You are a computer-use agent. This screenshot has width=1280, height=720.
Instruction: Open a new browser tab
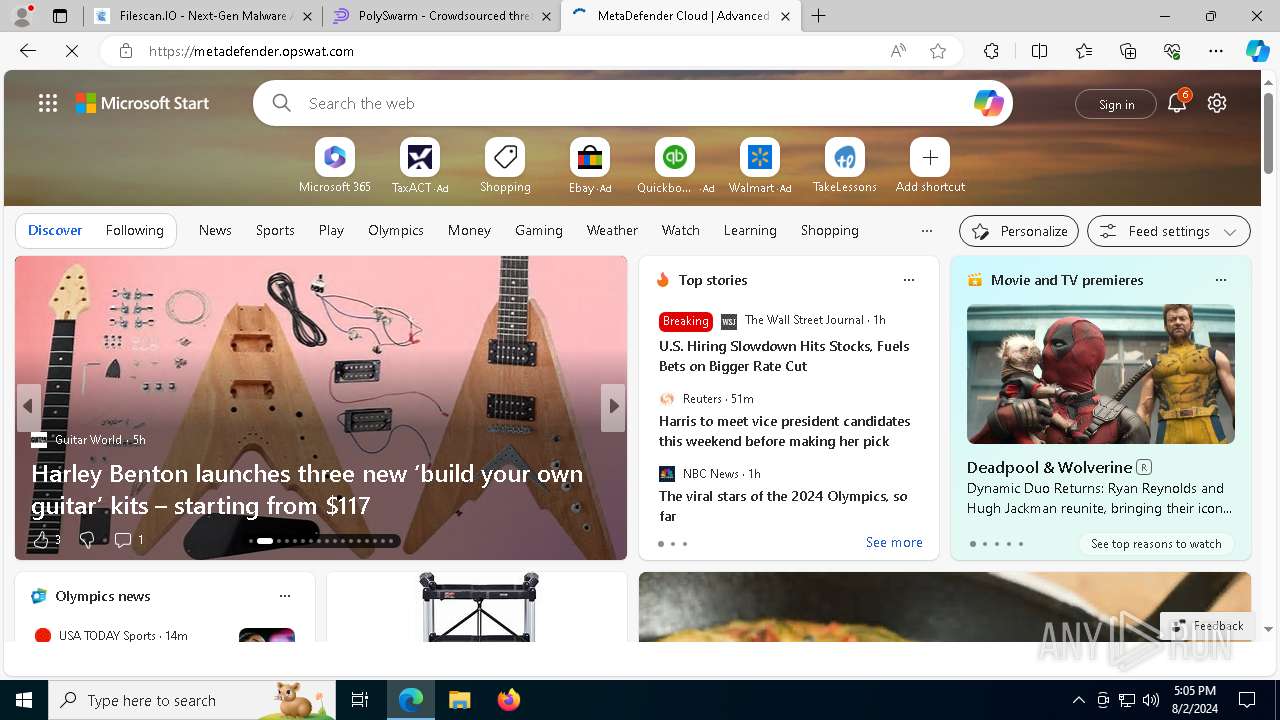(x=819, y=16)
